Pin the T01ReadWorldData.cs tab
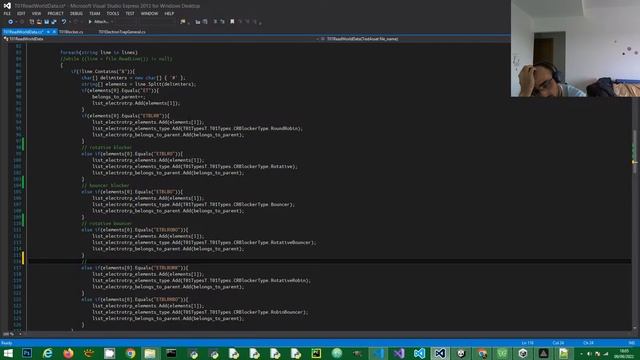 click(x=48, y=32)
